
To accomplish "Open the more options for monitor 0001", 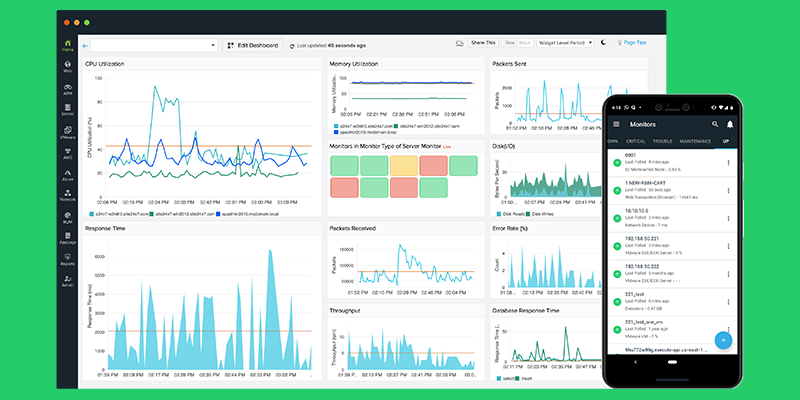I will coord(728,163).
